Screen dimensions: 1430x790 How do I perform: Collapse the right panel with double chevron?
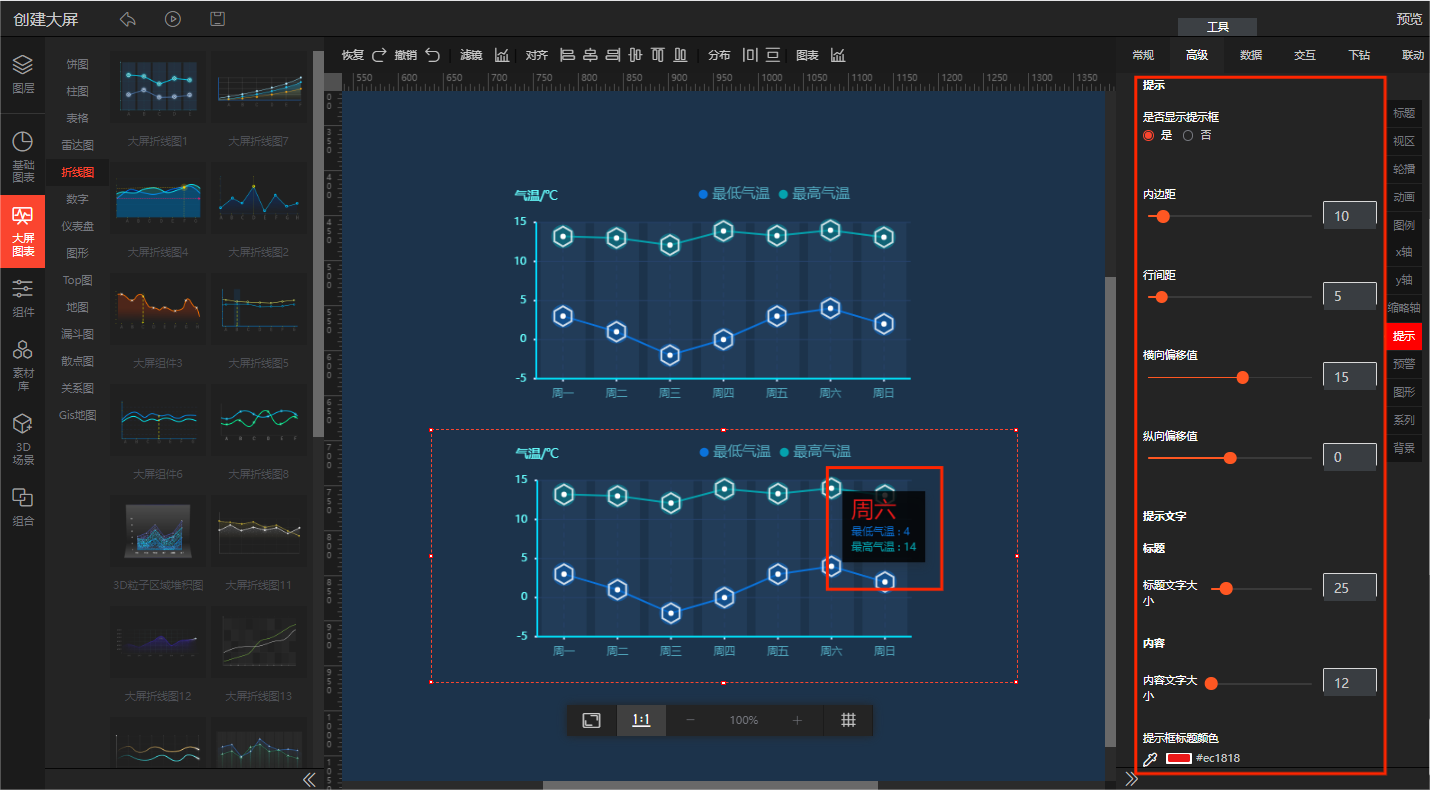pyautogui.click(x=1131, y=779)
